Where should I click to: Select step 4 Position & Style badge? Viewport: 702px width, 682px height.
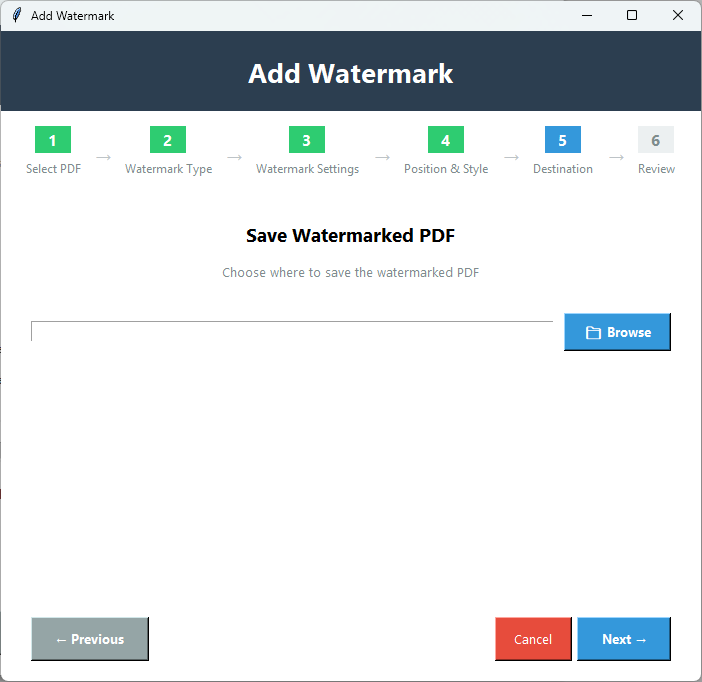[x=446, y=140]
